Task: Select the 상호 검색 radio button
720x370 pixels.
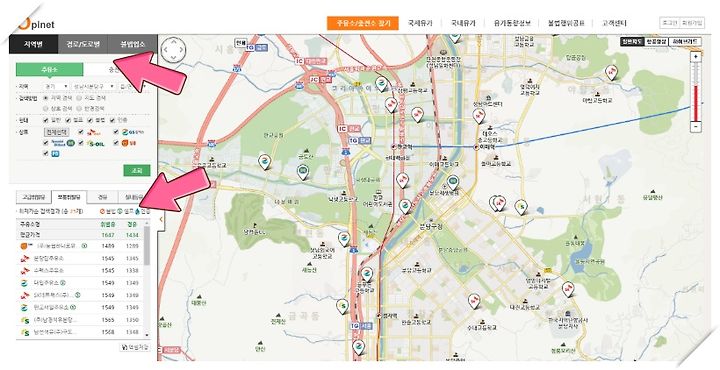Action: (46, 109)
